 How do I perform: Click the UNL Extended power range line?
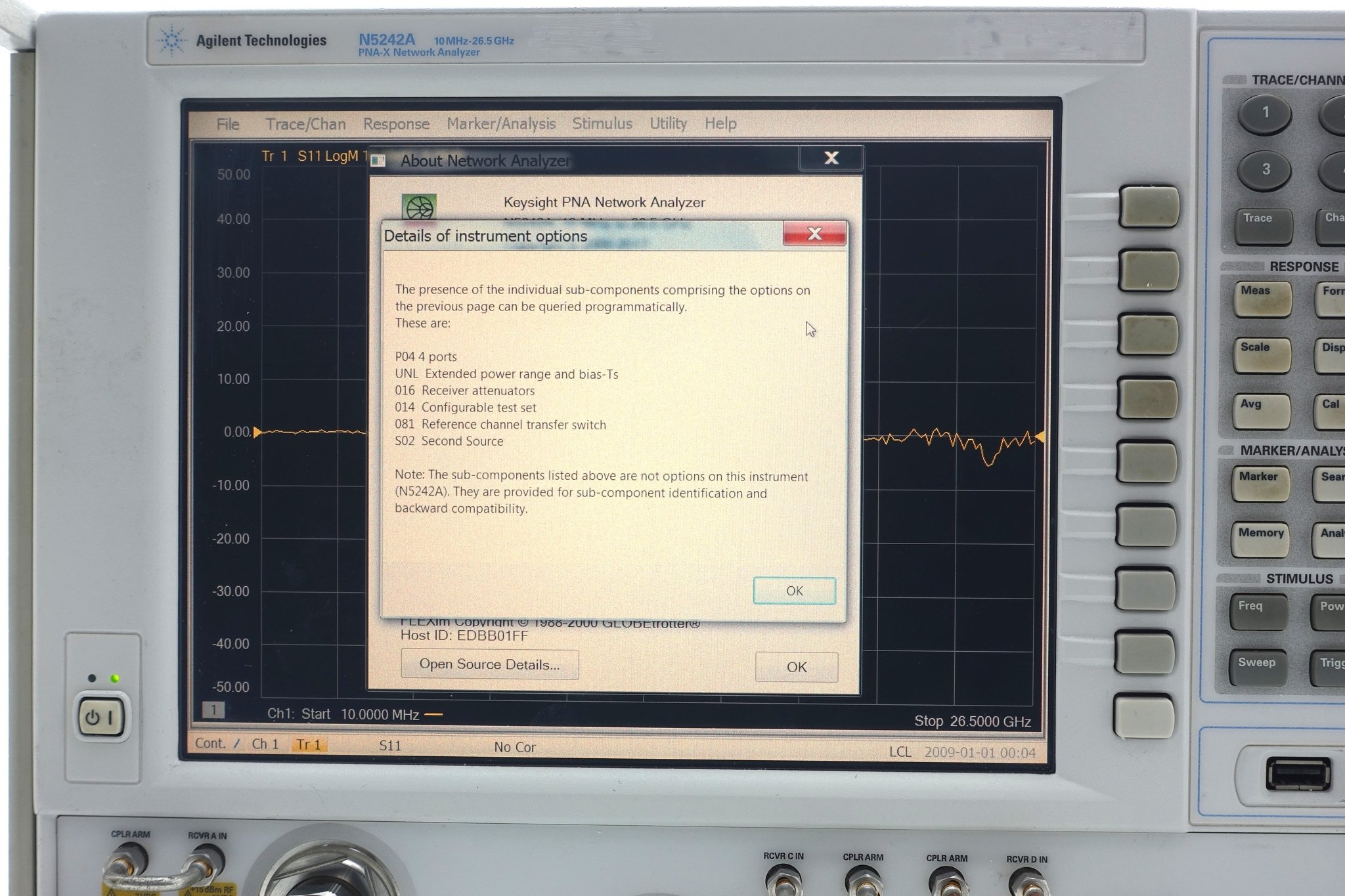[506, 373]
